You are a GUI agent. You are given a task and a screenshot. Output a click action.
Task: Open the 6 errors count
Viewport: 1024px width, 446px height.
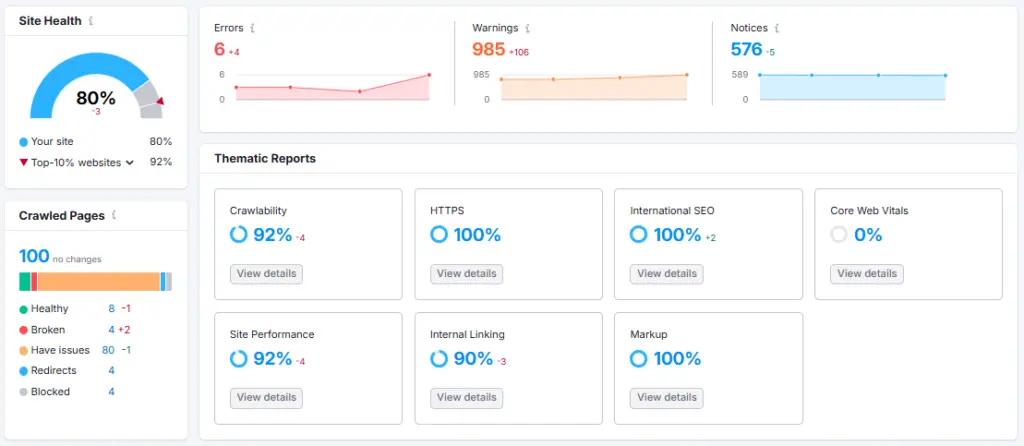[219, 49]
